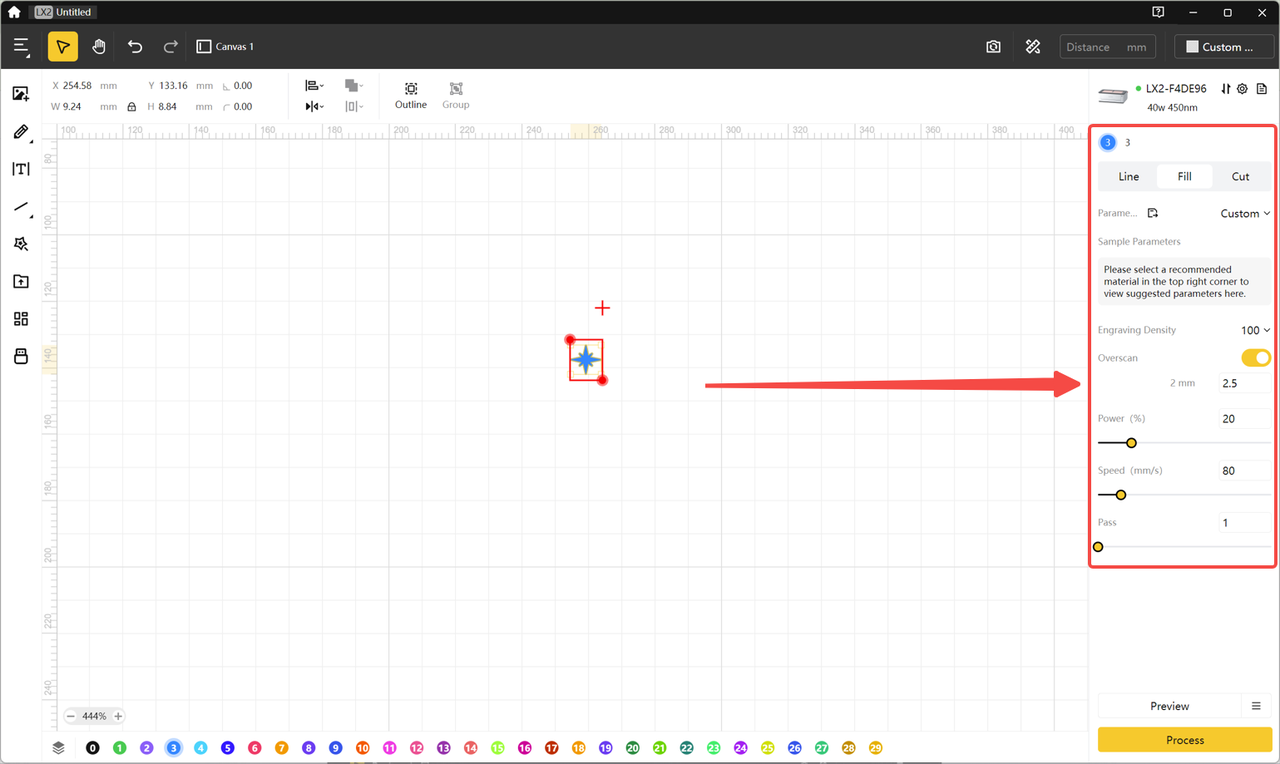Open the hamburger main menu

pos(22,47)
